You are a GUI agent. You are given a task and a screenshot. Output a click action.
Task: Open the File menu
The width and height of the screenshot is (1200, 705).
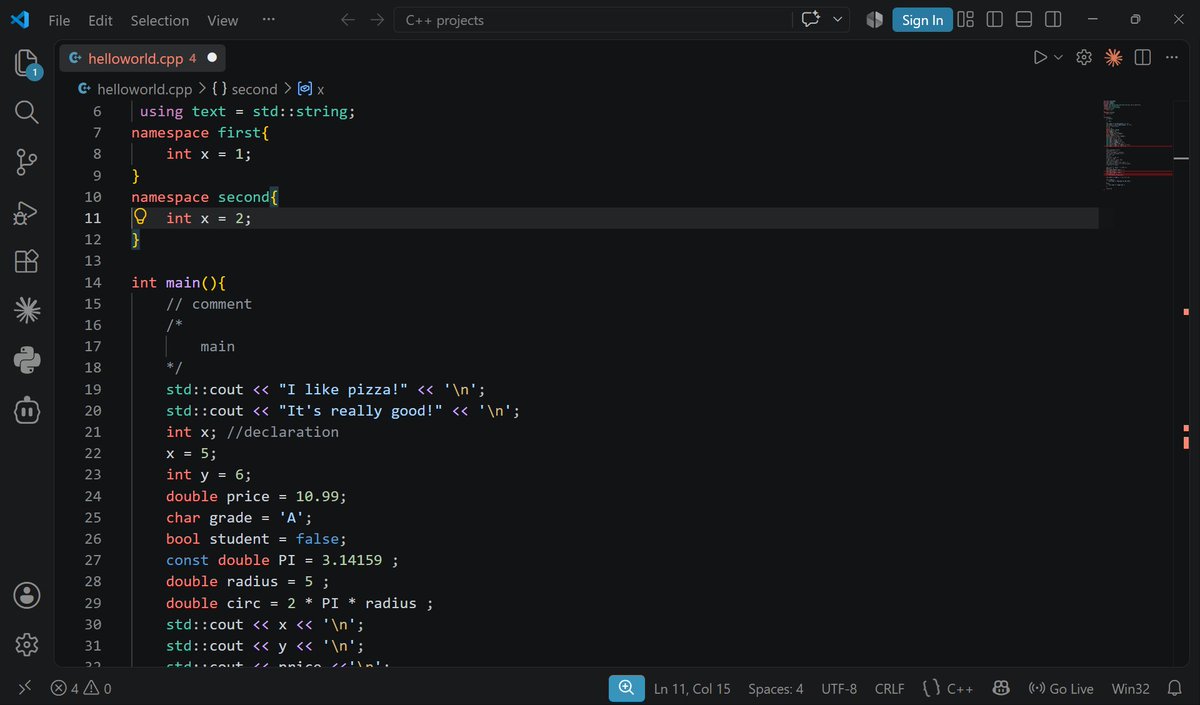(59, 20)
